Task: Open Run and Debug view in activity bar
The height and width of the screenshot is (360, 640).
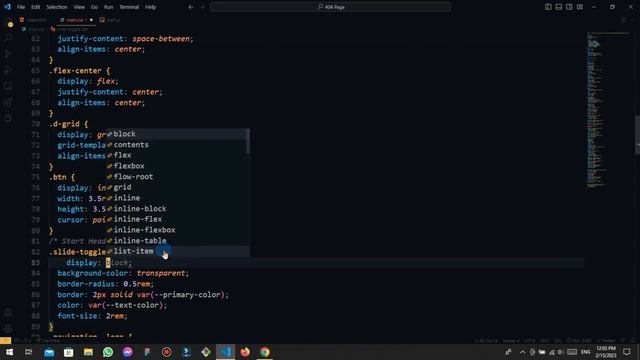Action: click(8, 70)
